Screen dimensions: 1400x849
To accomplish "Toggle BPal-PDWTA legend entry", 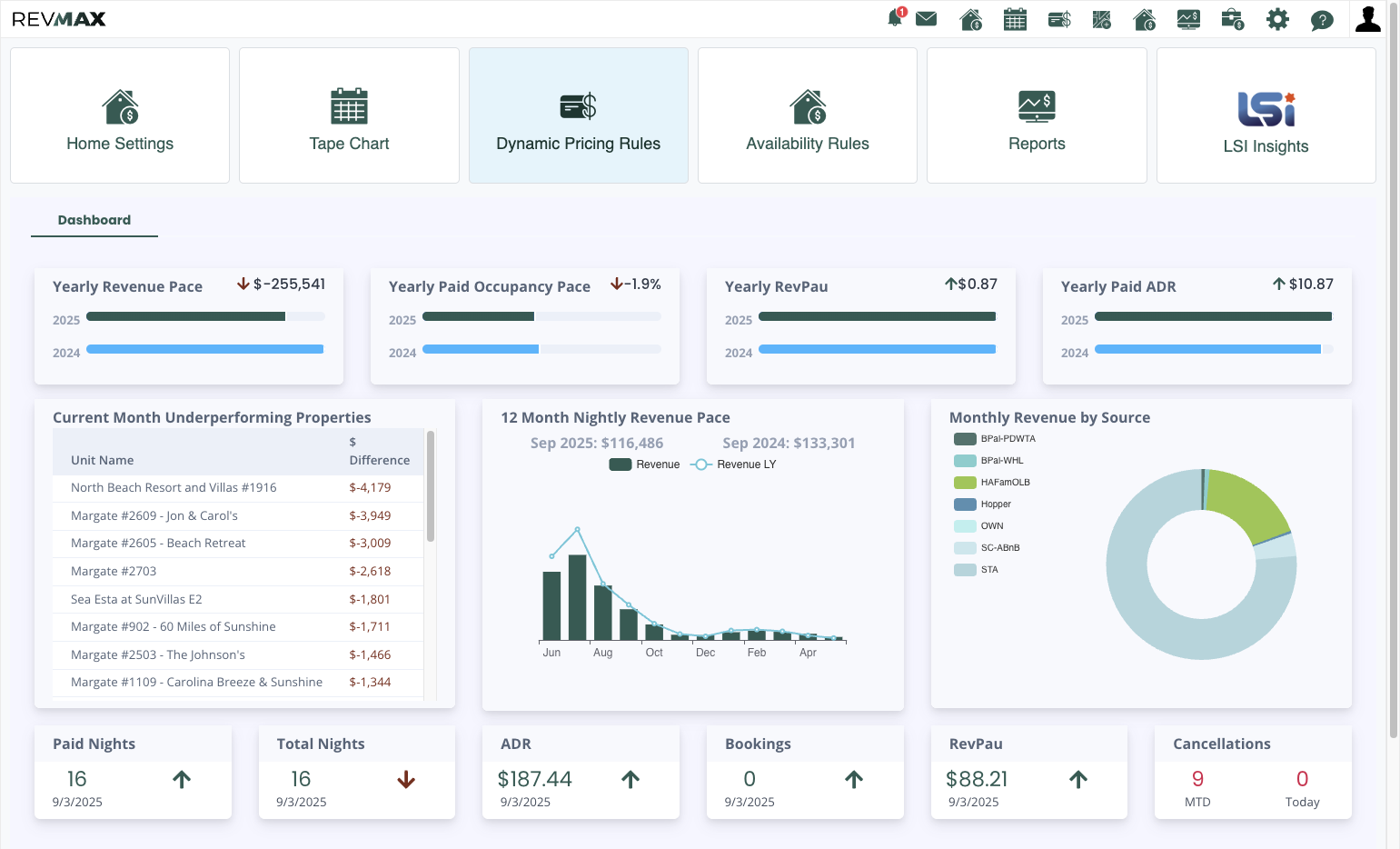I will [995, 439].
